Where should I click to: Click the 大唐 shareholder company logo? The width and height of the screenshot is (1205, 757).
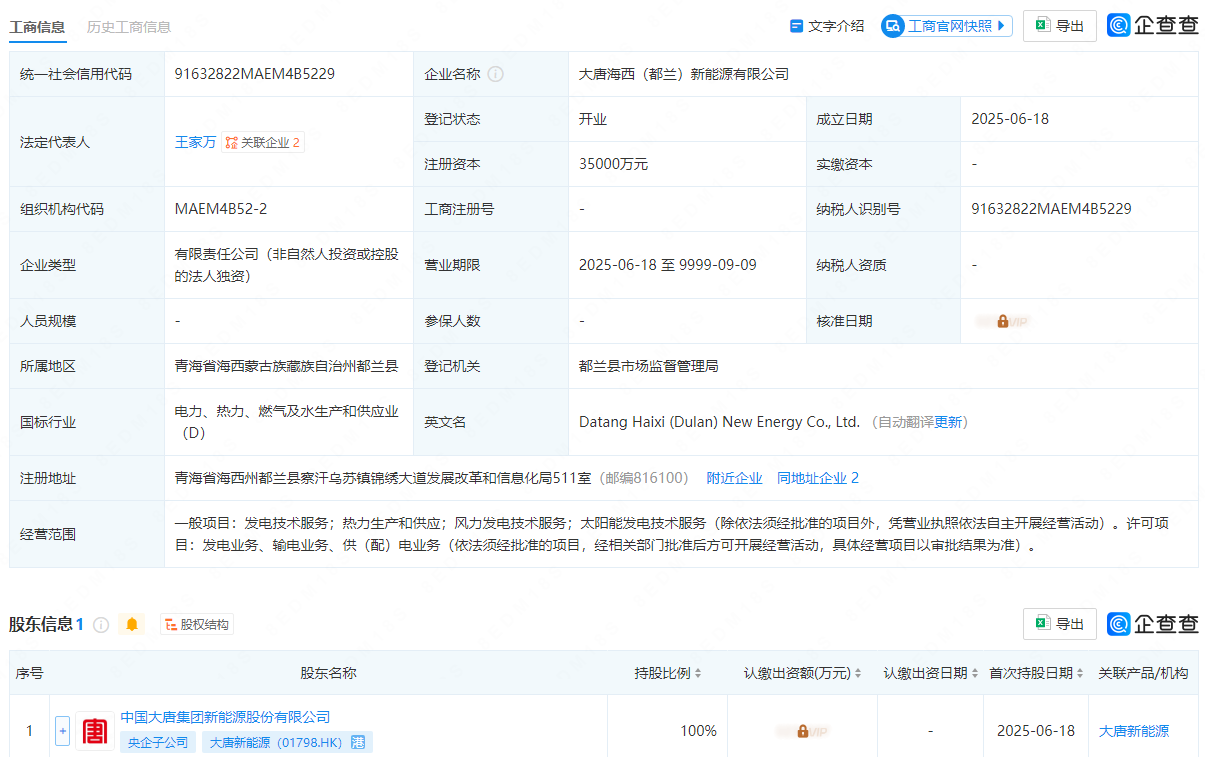[x=94, y=731]
